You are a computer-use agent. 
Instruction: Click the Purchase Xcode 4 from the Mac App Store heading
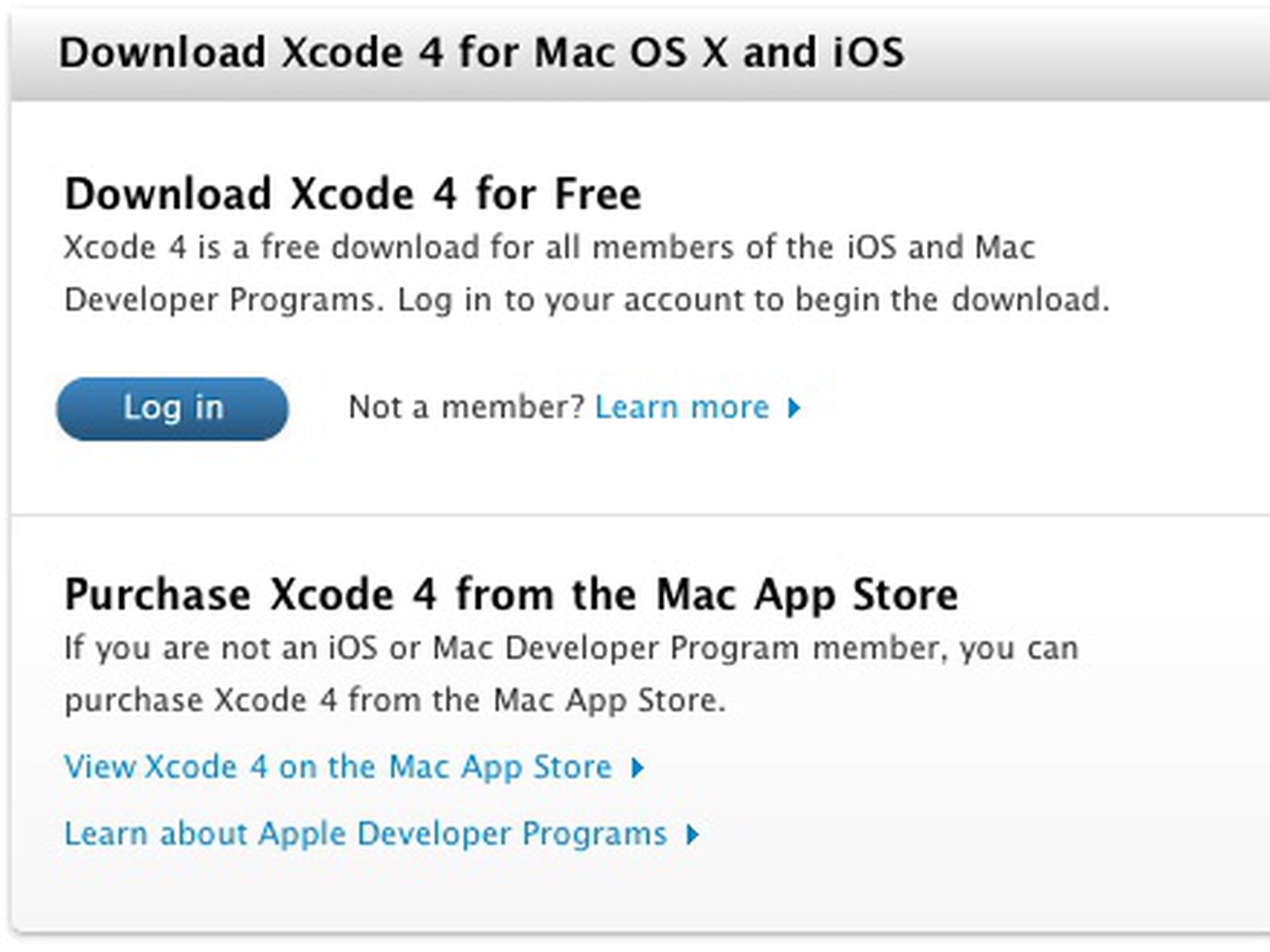coord(510,595)
